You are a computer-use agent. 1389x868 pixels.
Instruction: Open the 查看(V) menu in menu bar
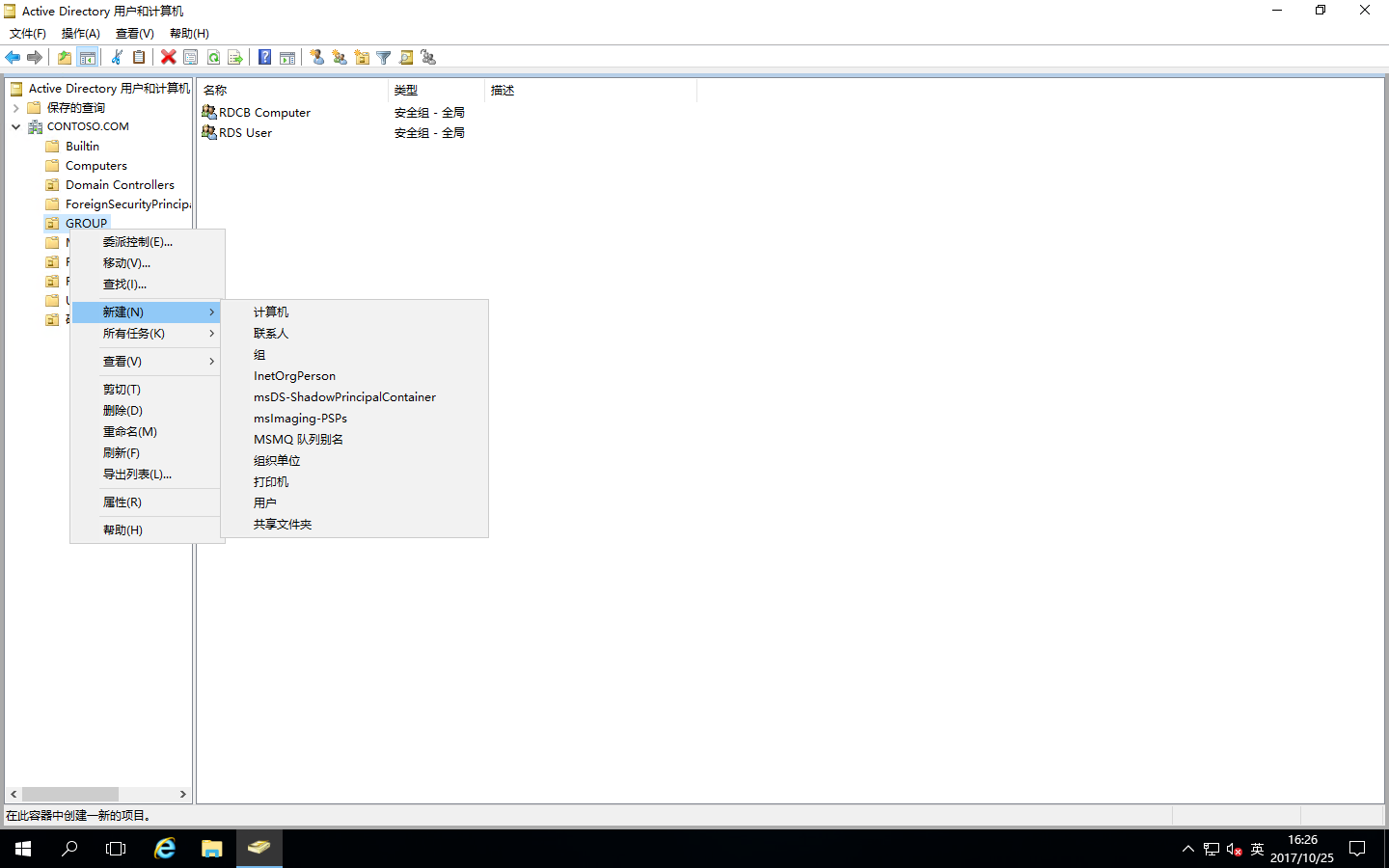coord(135,34)
